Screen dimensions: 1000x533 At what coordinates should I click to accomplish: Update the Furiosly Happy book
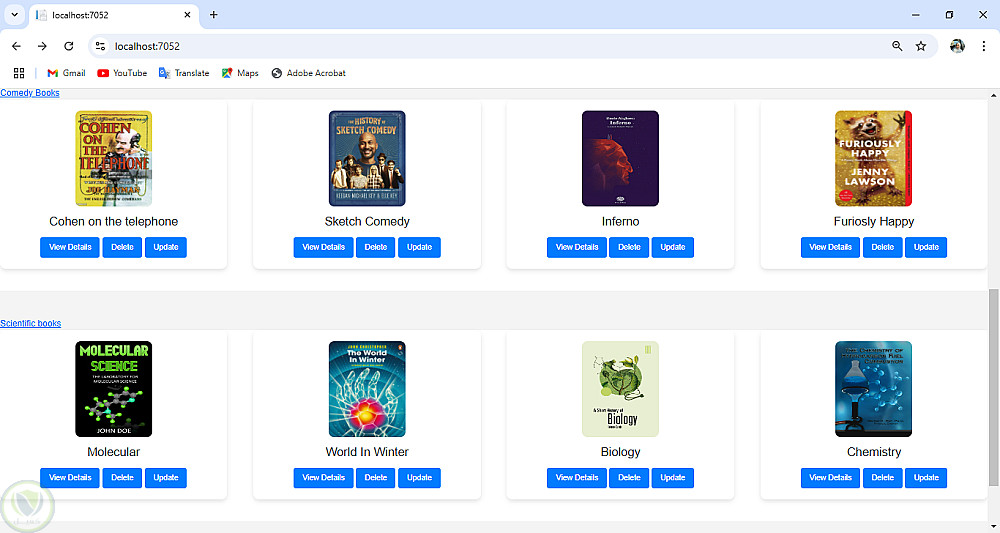click(x=926, y=247)
